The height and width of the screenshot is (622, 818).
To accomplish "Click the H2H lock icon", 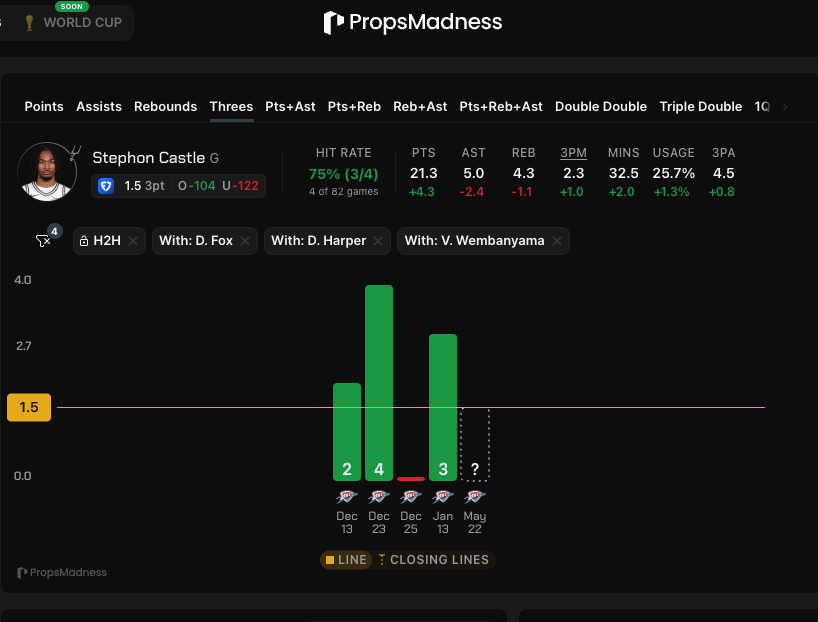I will [x=83, y=241].
